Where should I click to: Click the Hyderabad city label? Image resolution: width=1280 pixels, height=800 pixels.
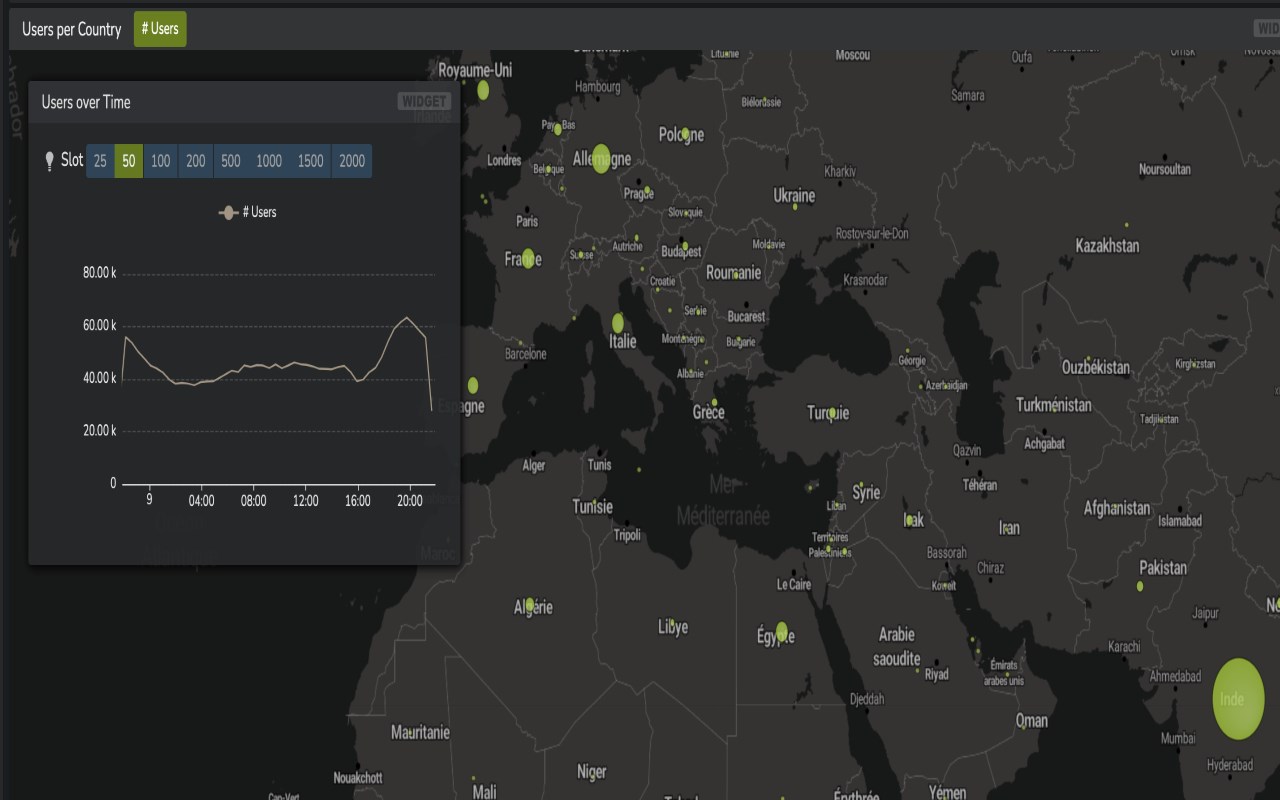[x=1230, y=765]
